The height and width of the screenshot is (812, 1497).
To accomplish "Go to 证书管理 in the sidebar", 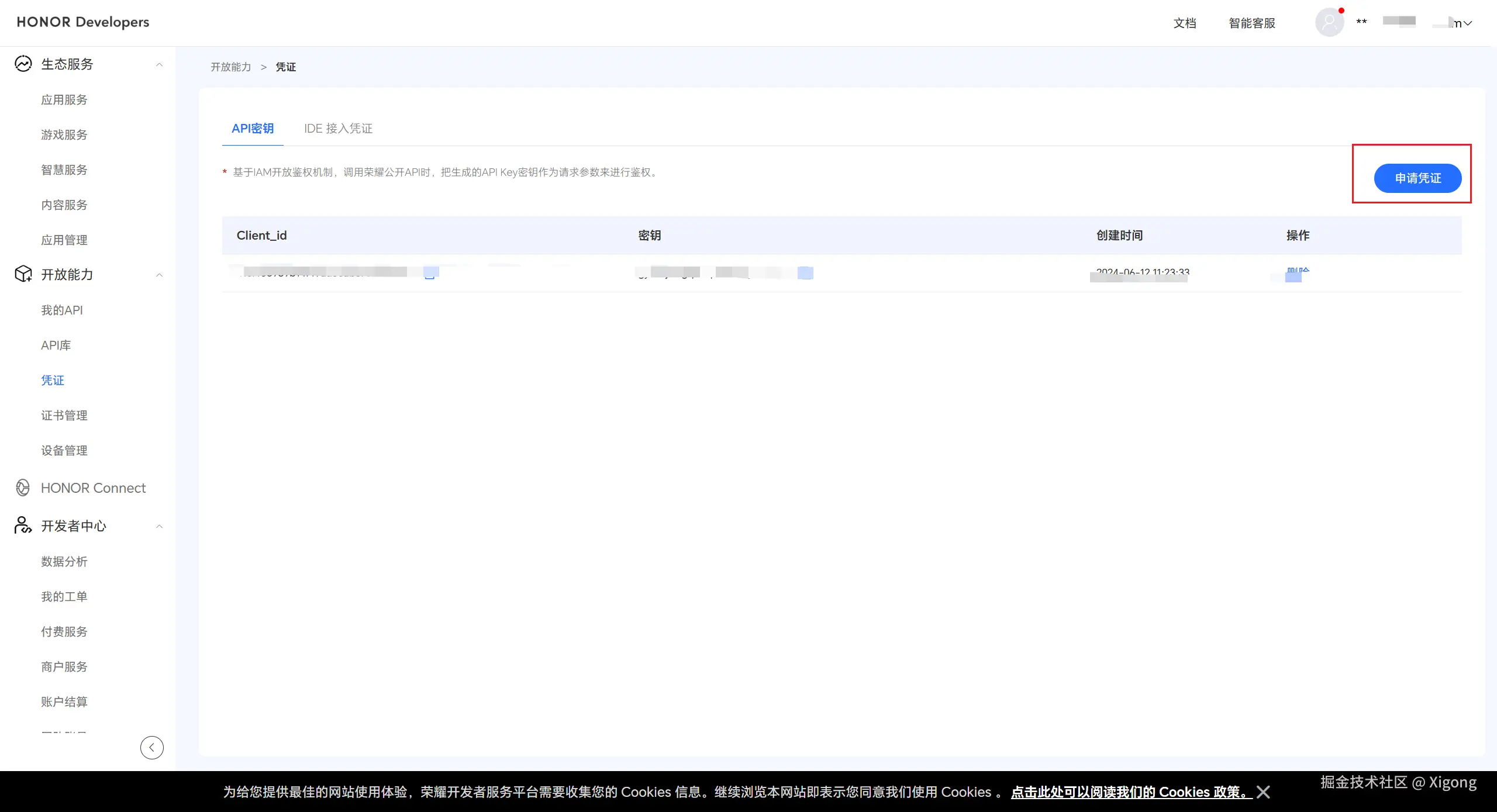I will pyautogui.click(x=64, y=416).
